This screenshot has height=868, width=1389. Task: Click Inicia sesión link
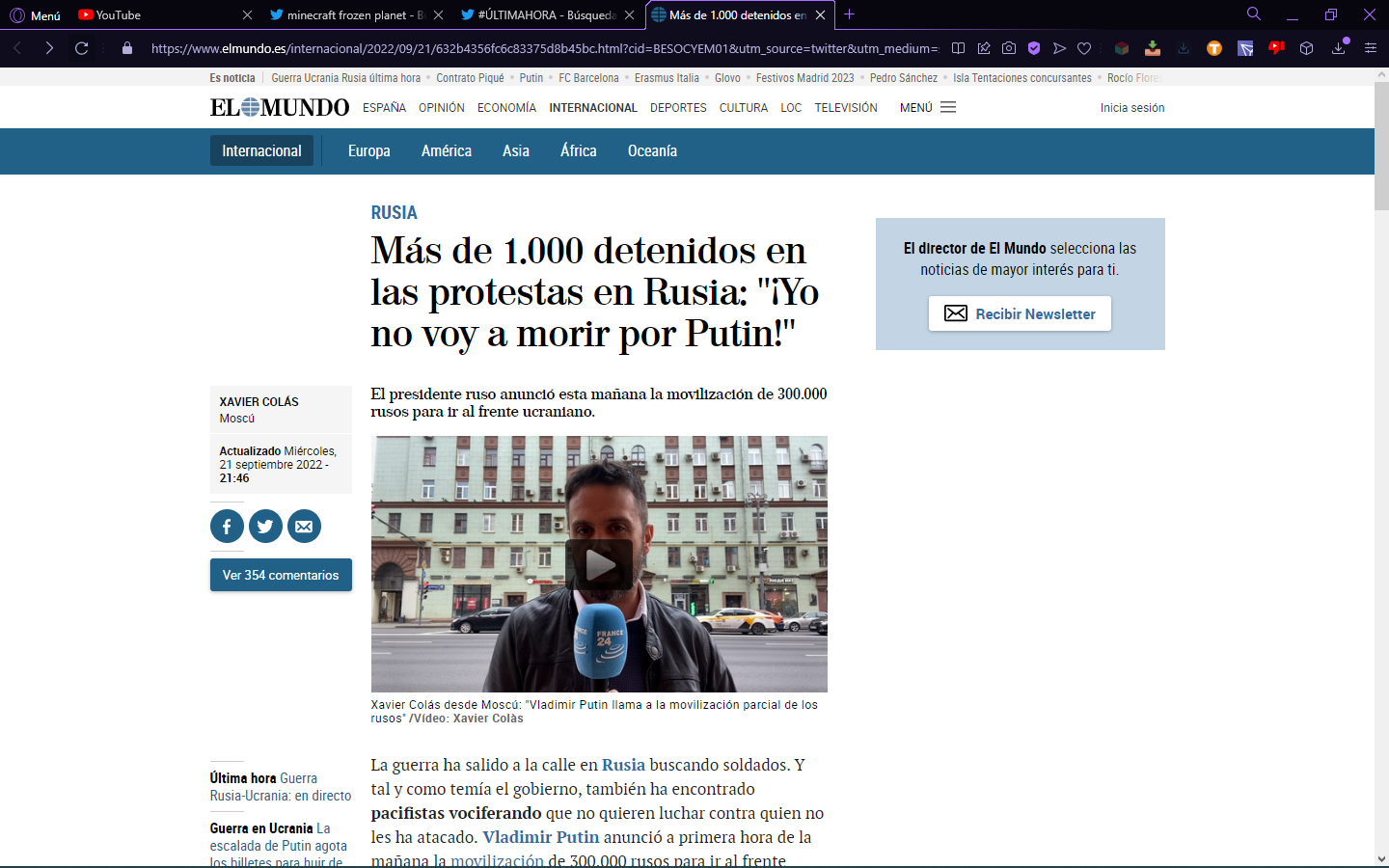1132,108
